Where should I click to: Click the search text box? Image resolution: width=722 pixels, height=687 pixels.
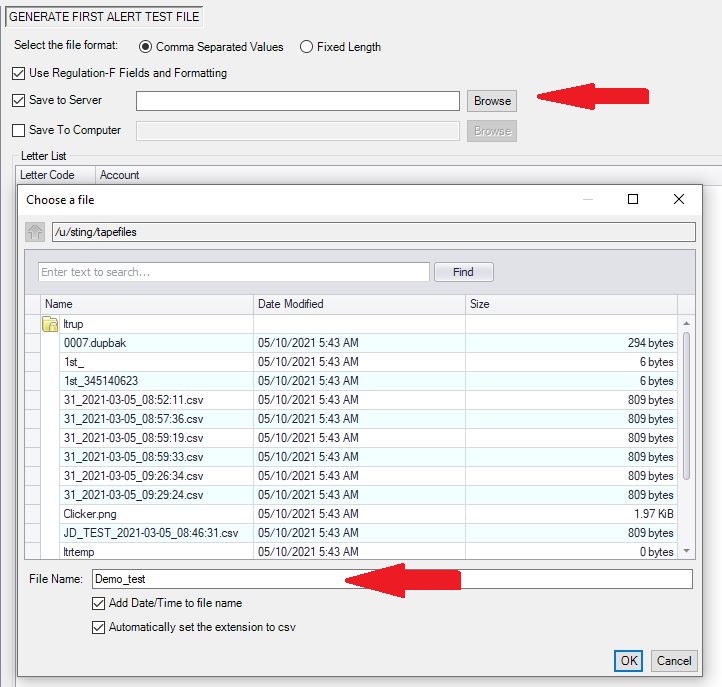pyautogui.click(x=233, y=272)
